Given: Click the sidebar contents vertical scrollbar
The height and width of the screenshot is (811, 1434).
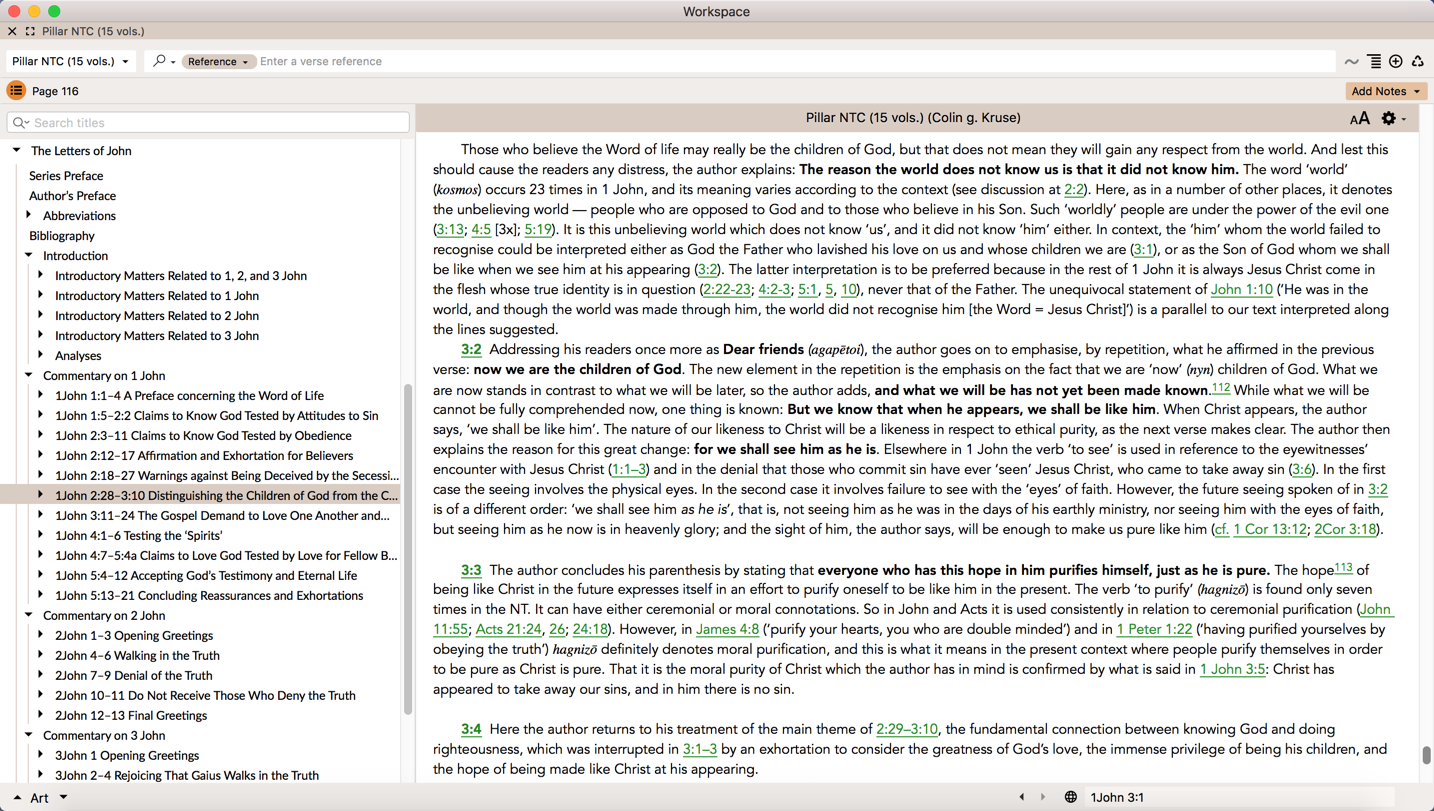Looking at the screenshot, I should coord(407,548).
